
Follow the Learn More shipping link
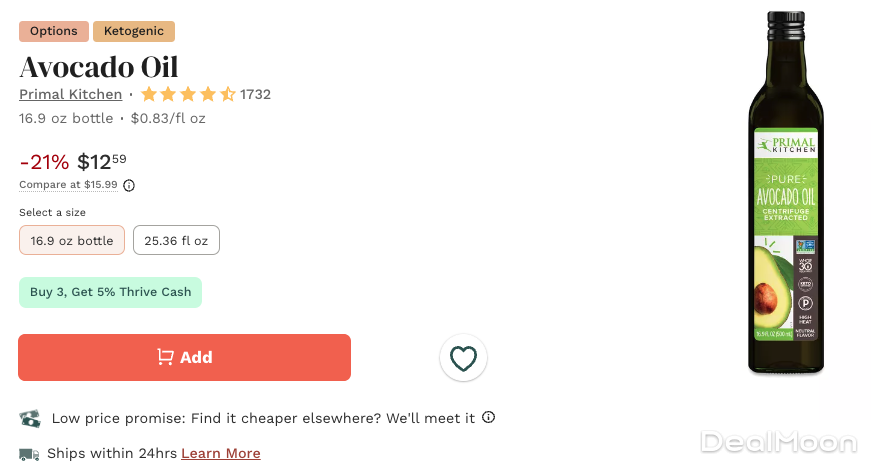coord(221,454)
